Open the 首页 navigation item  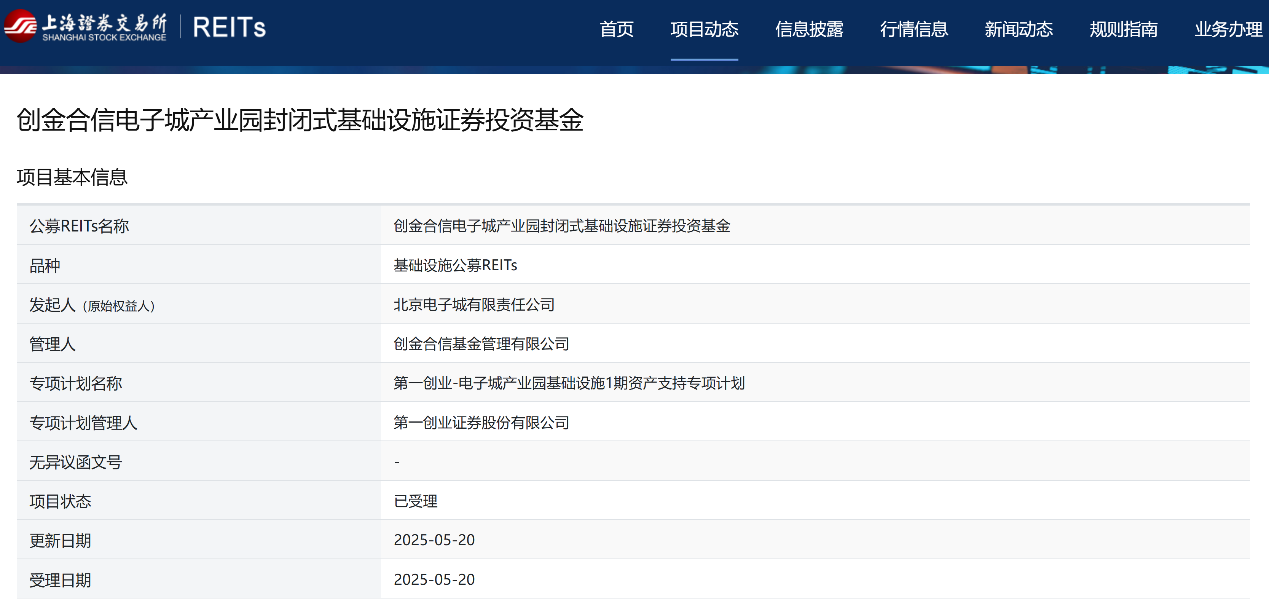[616, 30]
